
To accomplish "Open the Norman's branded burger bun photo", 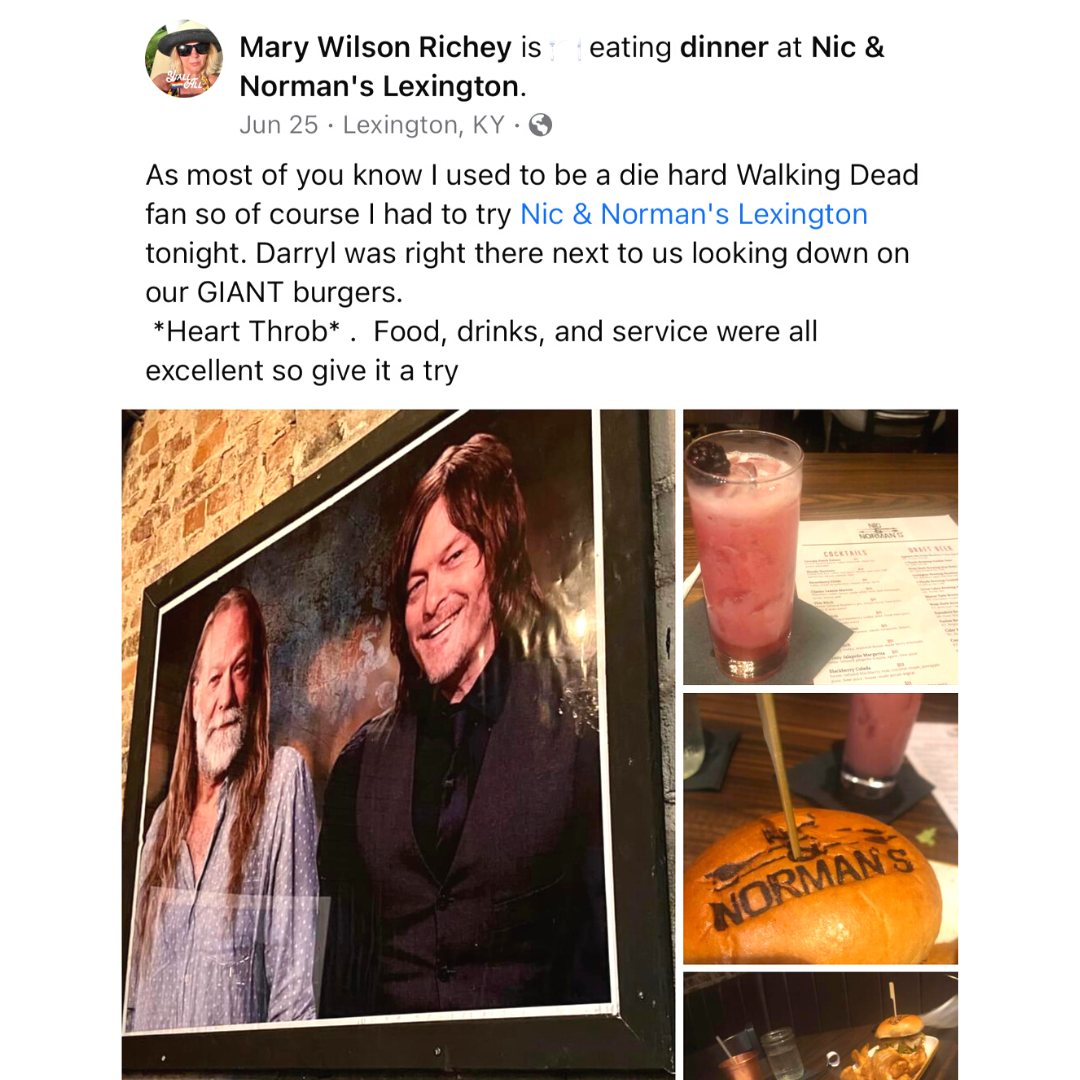I will click(820, 829).
